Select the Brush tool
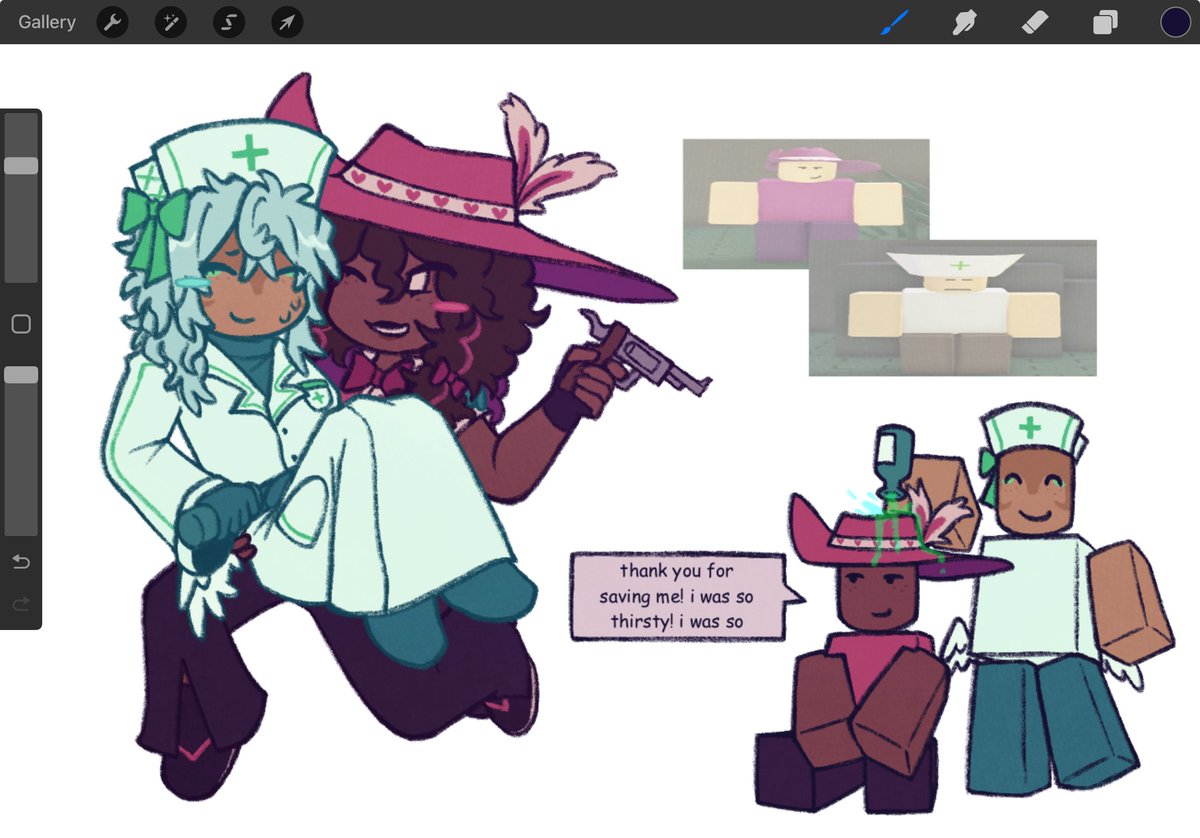 tap(894, 22)
